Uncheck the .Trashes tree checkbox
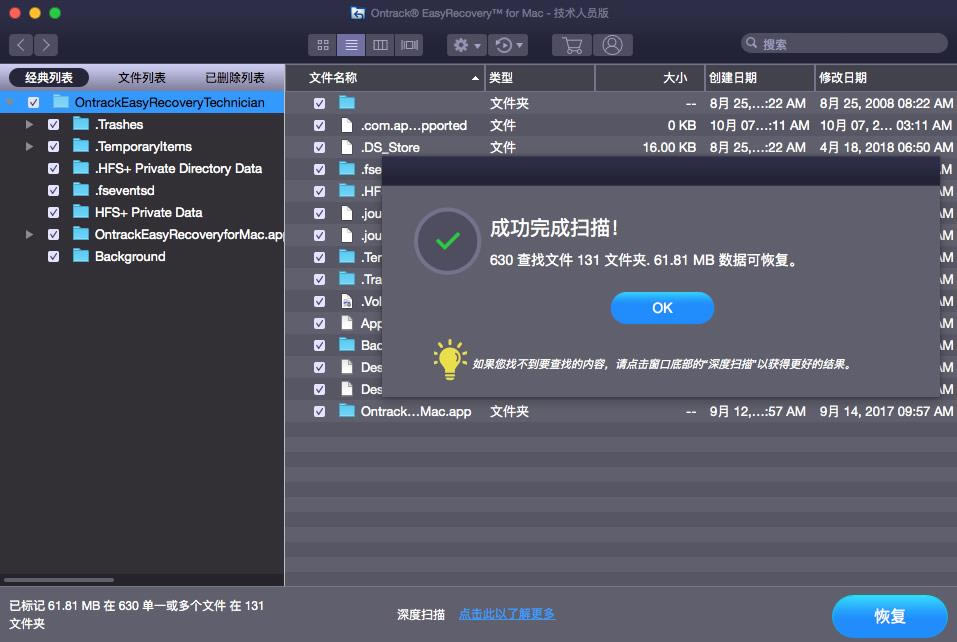The height and width of the screenshot is (642, 957). tap(54, 124)
